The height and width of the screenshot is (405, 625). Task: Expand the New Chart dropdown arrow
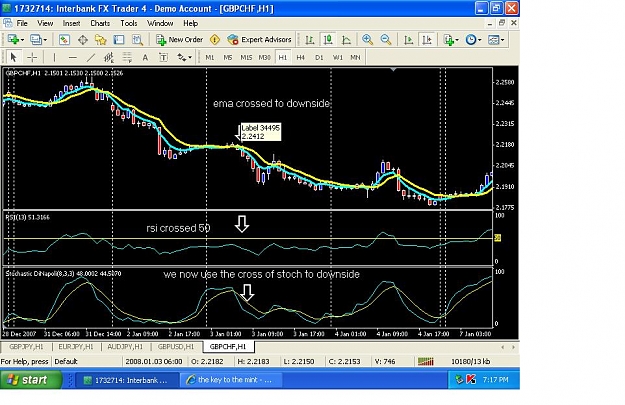[22, 40]
